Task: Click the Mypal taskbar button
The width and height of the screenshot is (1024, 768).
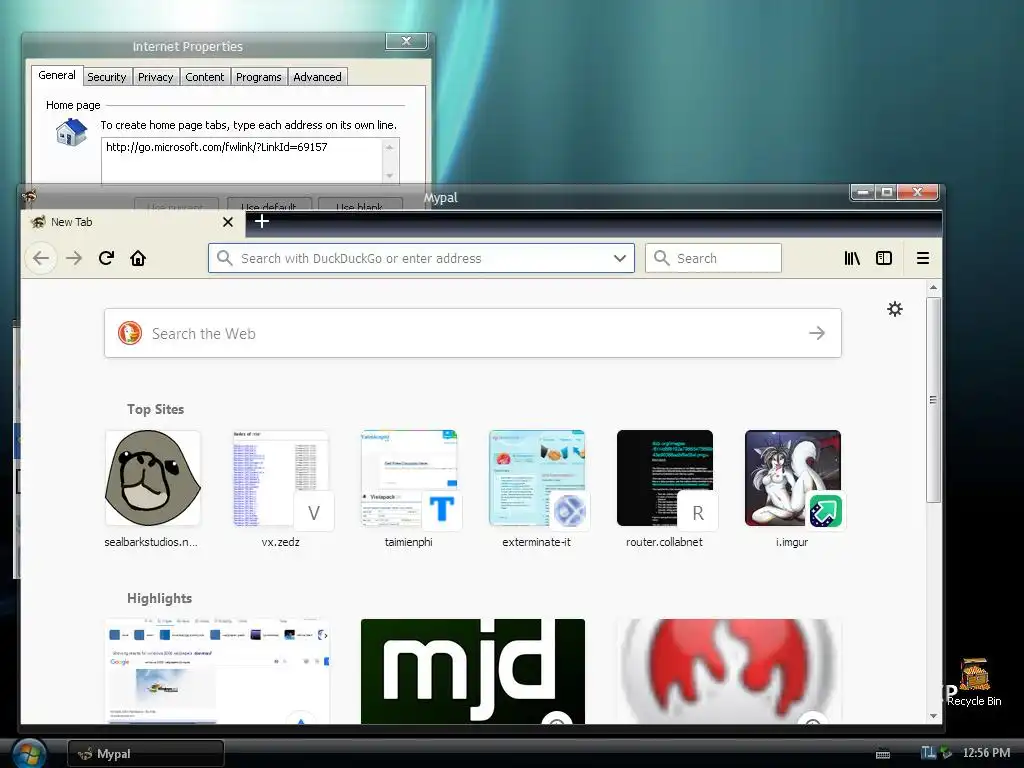Action: click(146, 754)
